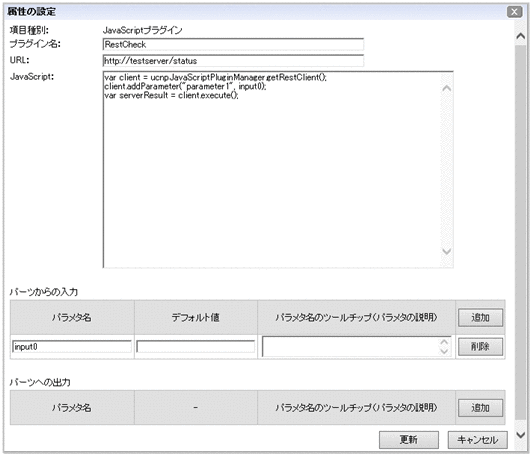Viewport: 532px width, 456px height.
Task: Click the キャンセル button
Action: [x=477, y=440]
